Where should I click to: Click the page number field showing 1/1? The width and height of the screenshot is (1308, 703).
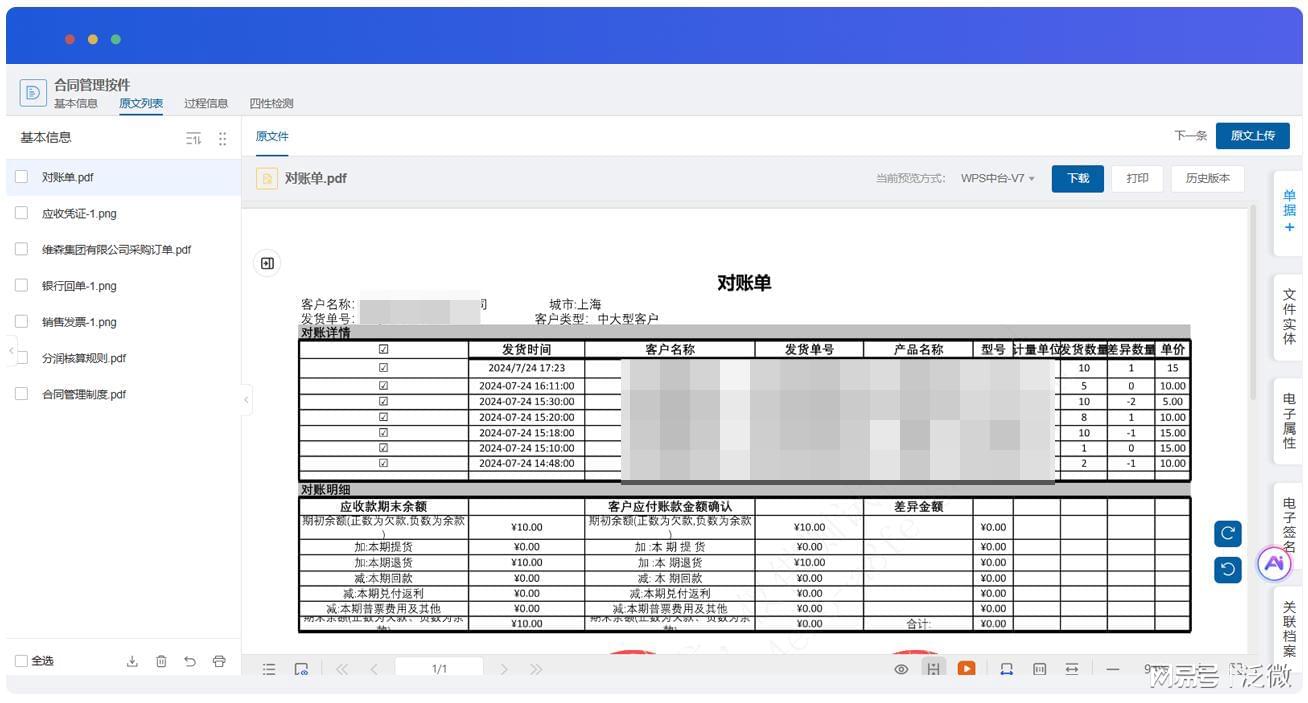point(439,669)
